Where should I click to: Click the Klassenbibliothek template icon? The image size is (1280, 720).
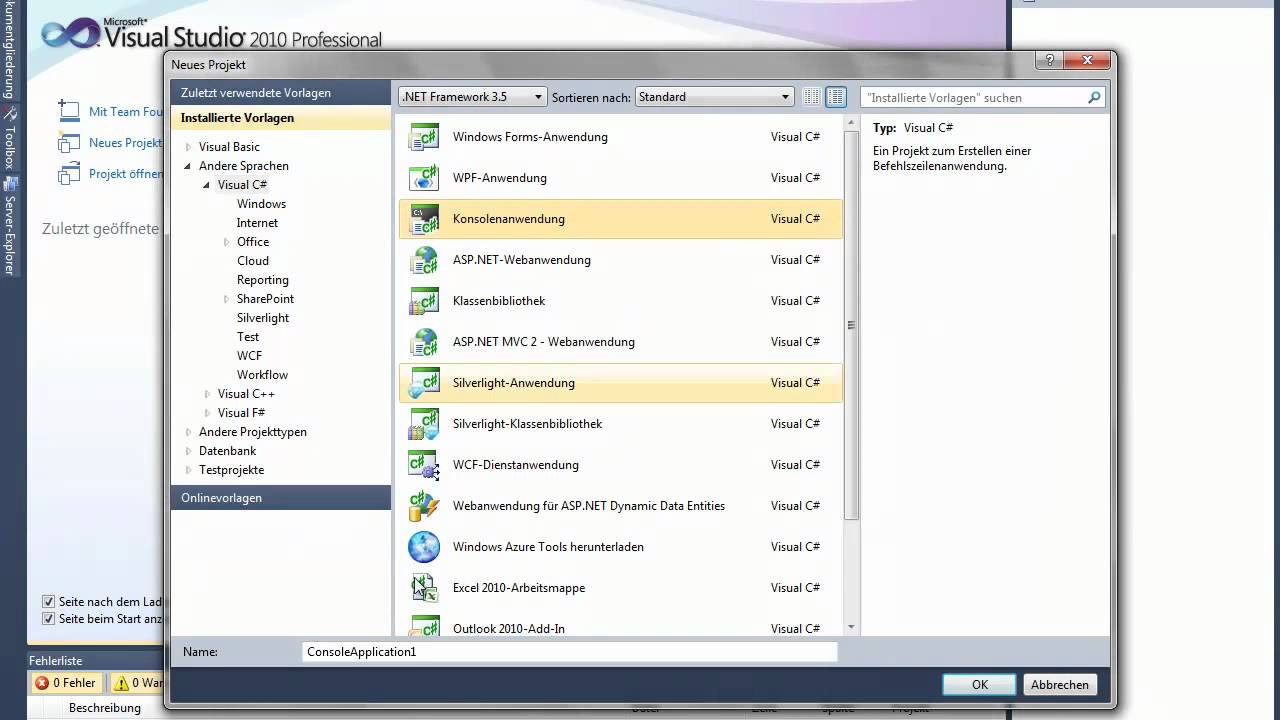424,301
